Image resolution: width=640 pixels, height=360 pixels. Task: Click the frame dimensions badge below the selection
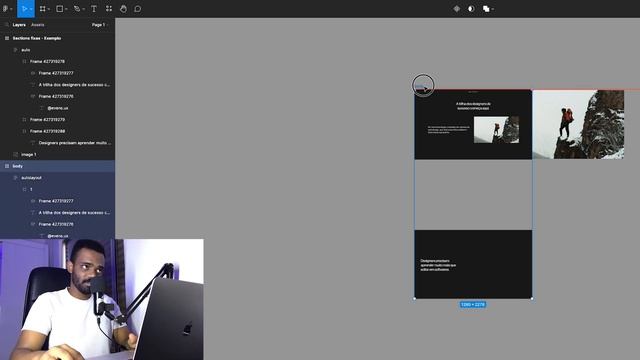tap(473, 304)
